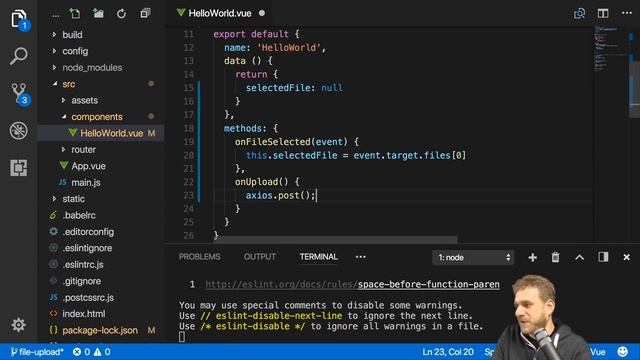Viewport: 640px width, 360px height.
Task: Close the terminal panel
Action: coord(627,258)
